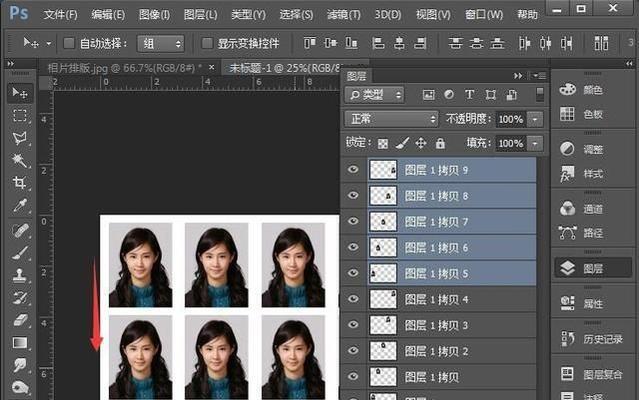Toggle the layer filter on/off switch
The image size is (639, 400).
(540, 95)
